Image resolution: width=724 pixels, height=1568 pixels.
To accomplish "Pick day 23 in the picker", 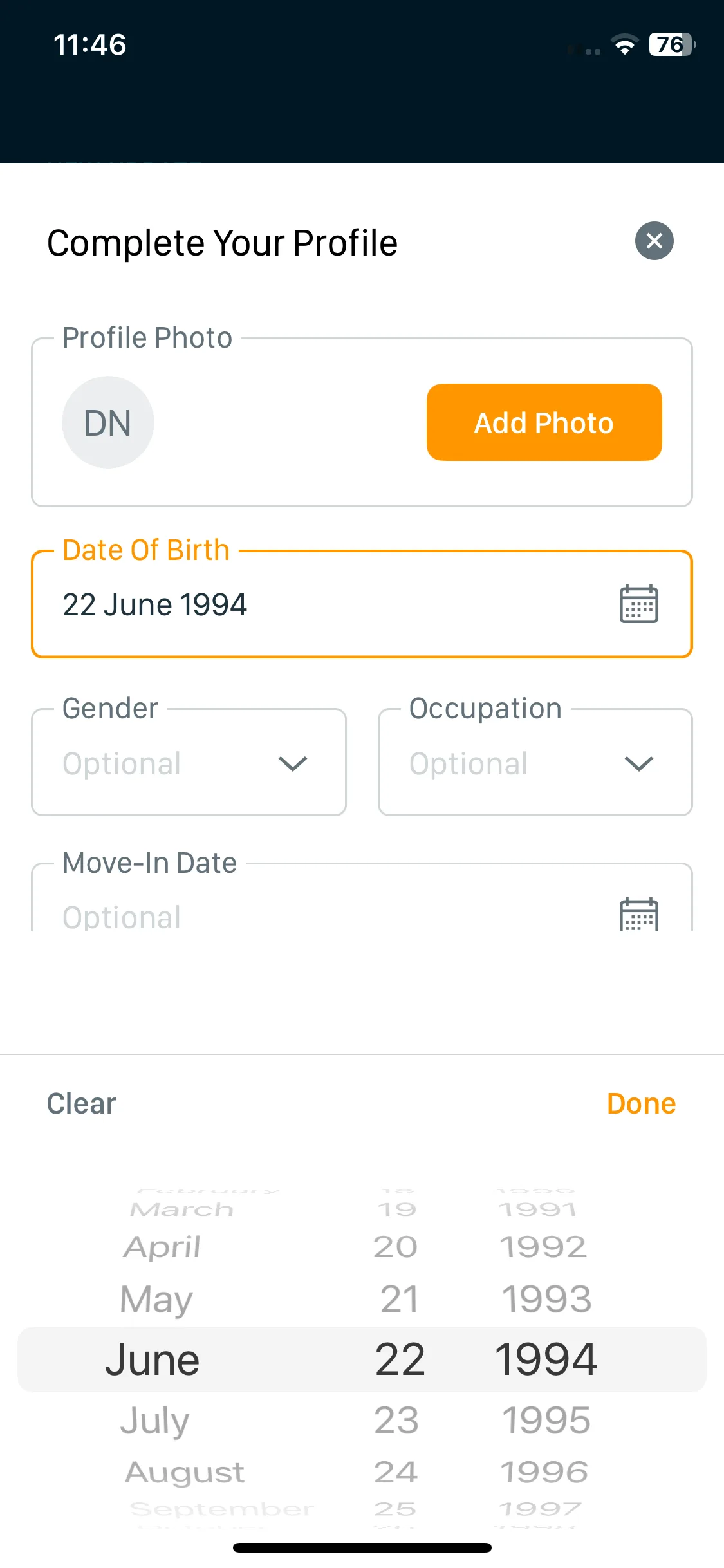I will point(396,1420).
